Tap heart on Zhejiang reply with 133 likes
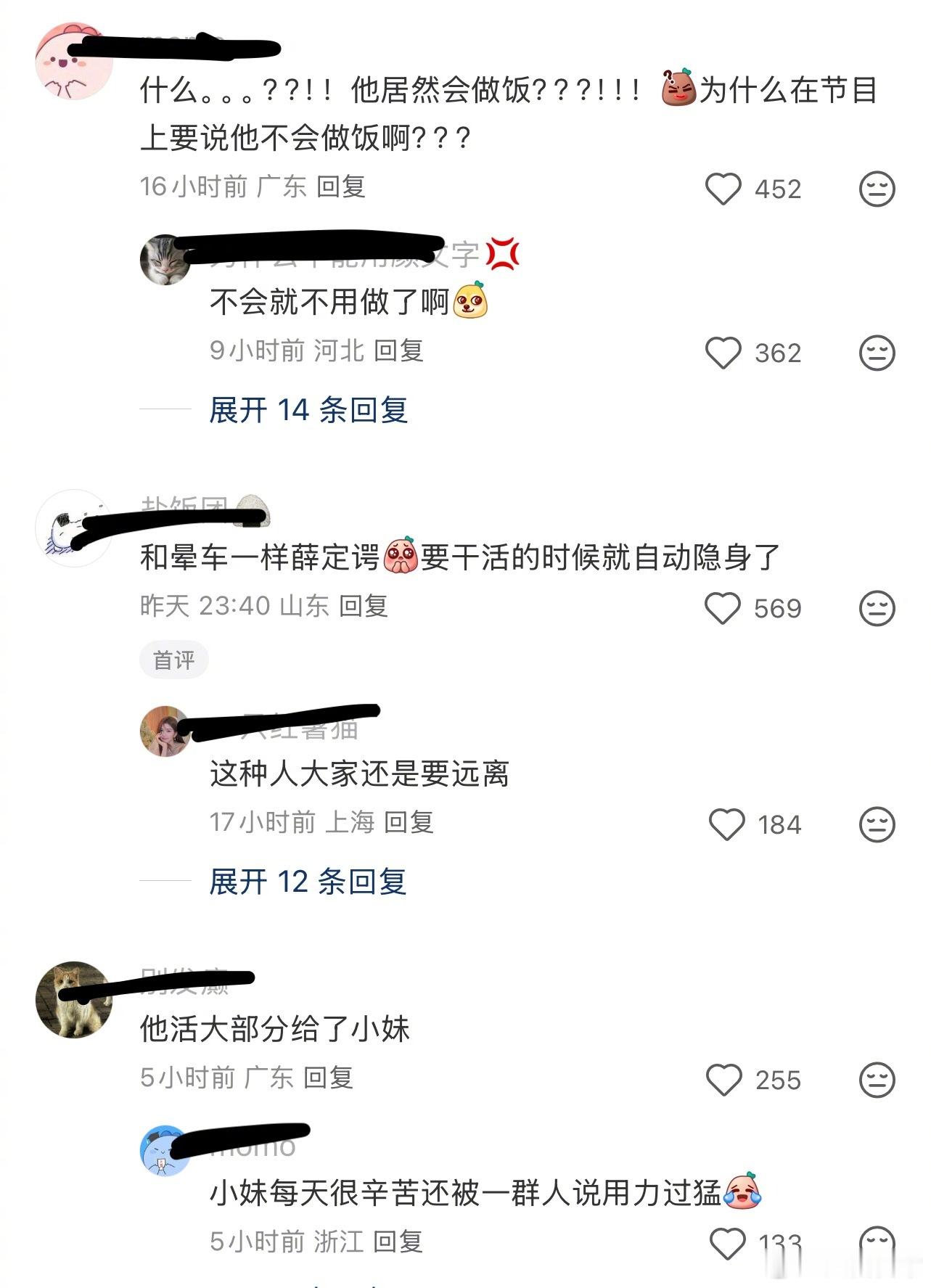This screenshot has width=931, height=1288. (726, 1244)
